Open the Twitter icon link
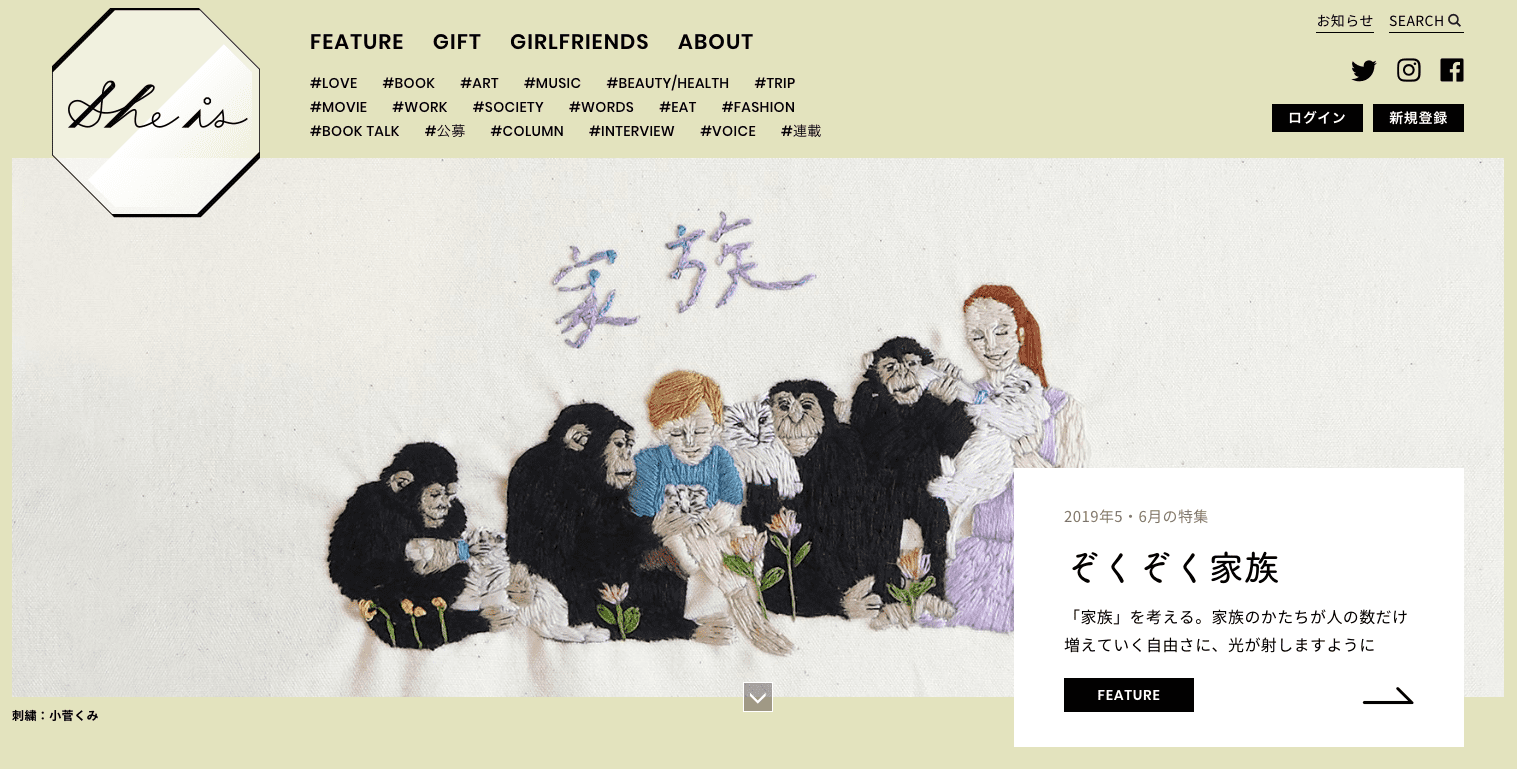 coord(1363,70)
